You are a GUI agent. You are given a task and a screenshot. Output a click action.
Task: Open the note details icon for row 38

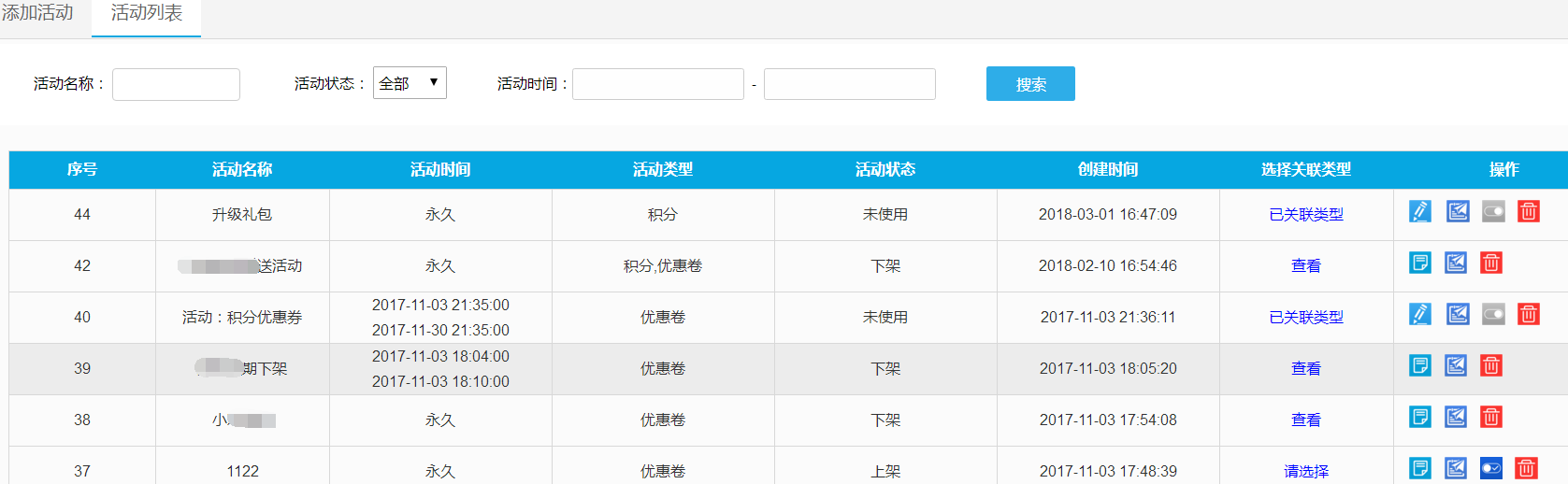1419,418
